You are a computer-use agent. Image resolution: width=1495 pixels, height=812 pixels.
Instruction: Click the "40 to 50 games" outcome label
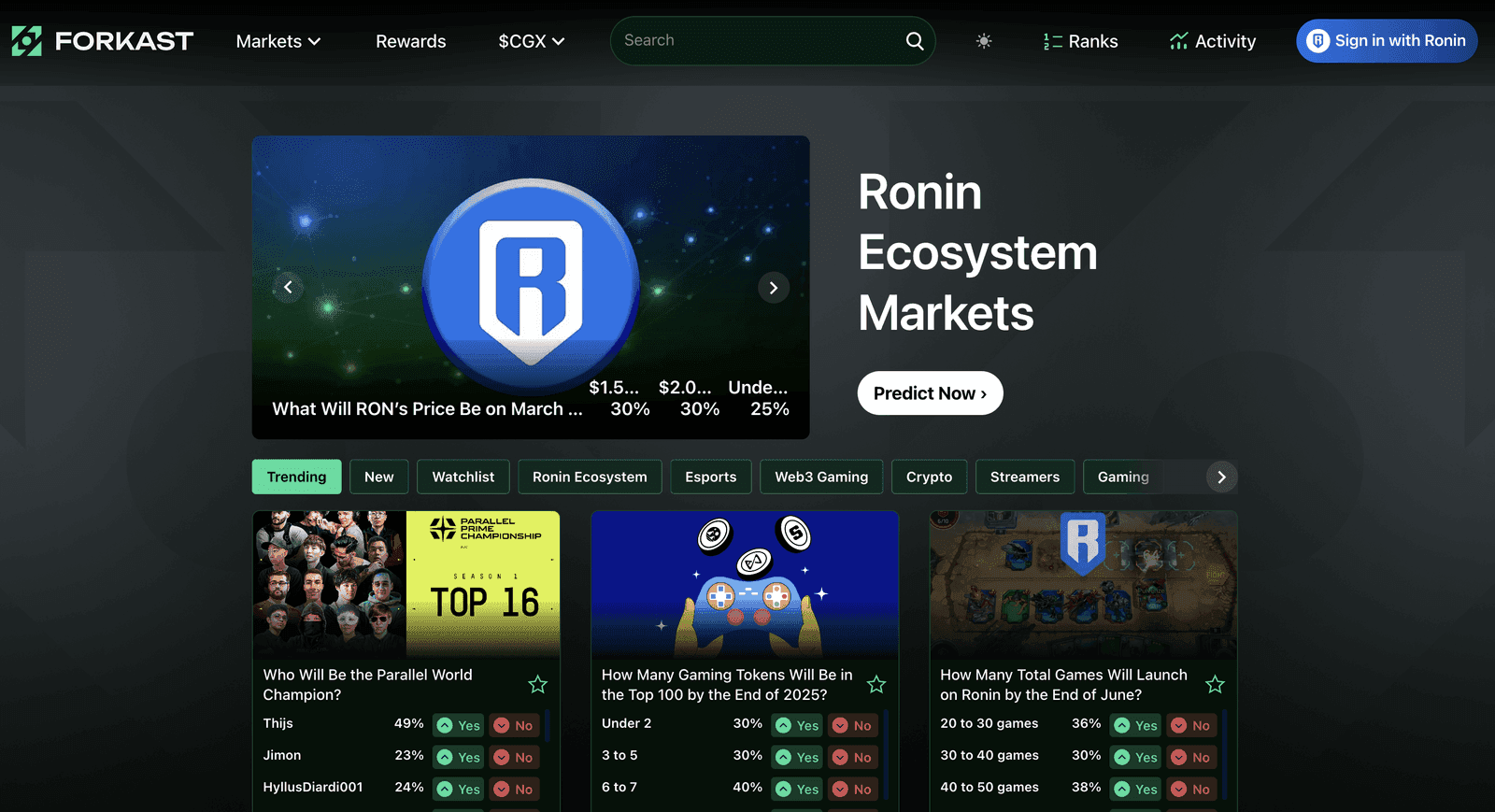pos(990,787)
